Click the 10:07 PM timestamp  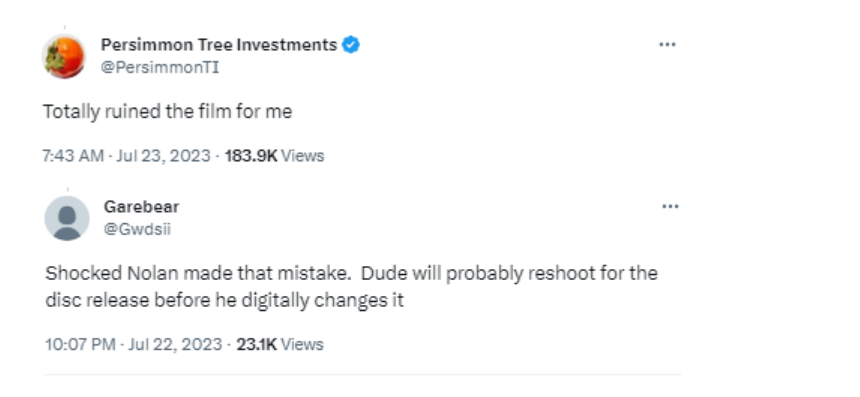tap(80, 345)
